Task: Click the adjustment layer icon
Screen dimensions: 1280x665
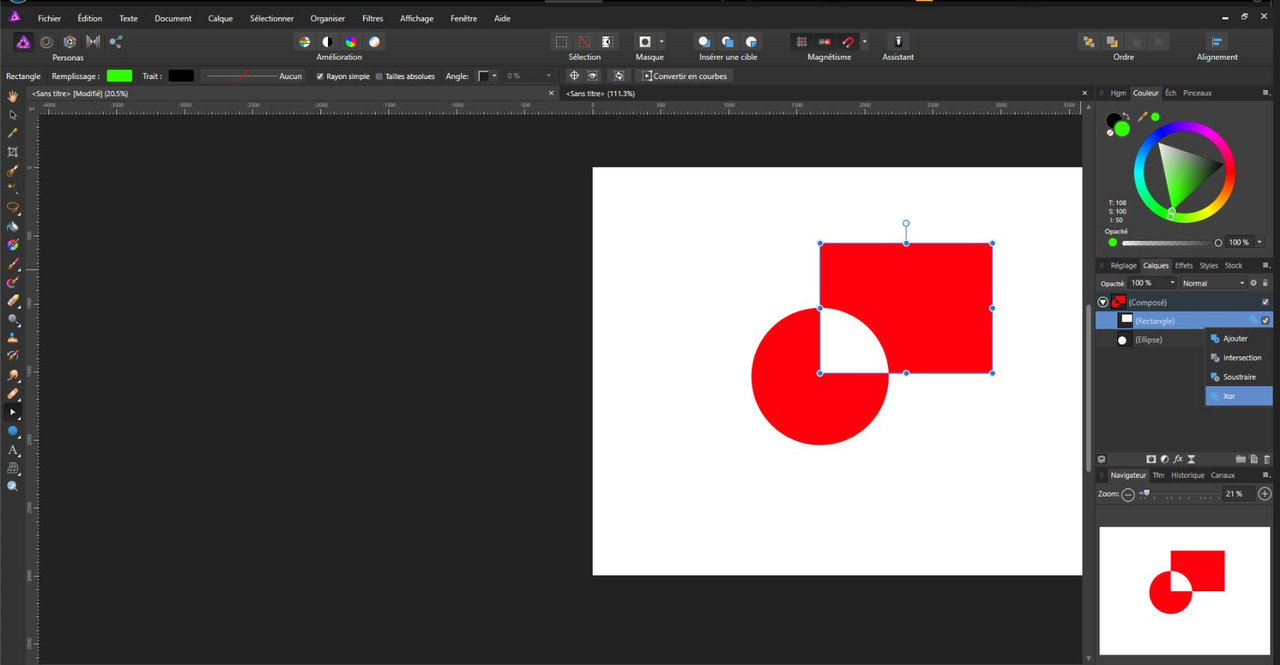Action: pos(1165,459)
